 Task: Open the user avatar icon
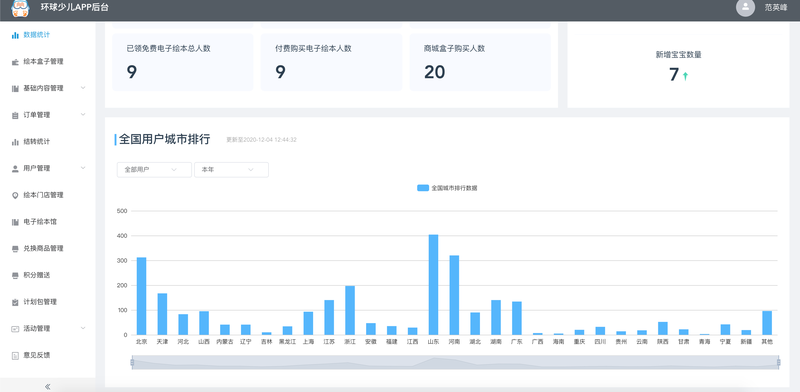pos(745,8)
